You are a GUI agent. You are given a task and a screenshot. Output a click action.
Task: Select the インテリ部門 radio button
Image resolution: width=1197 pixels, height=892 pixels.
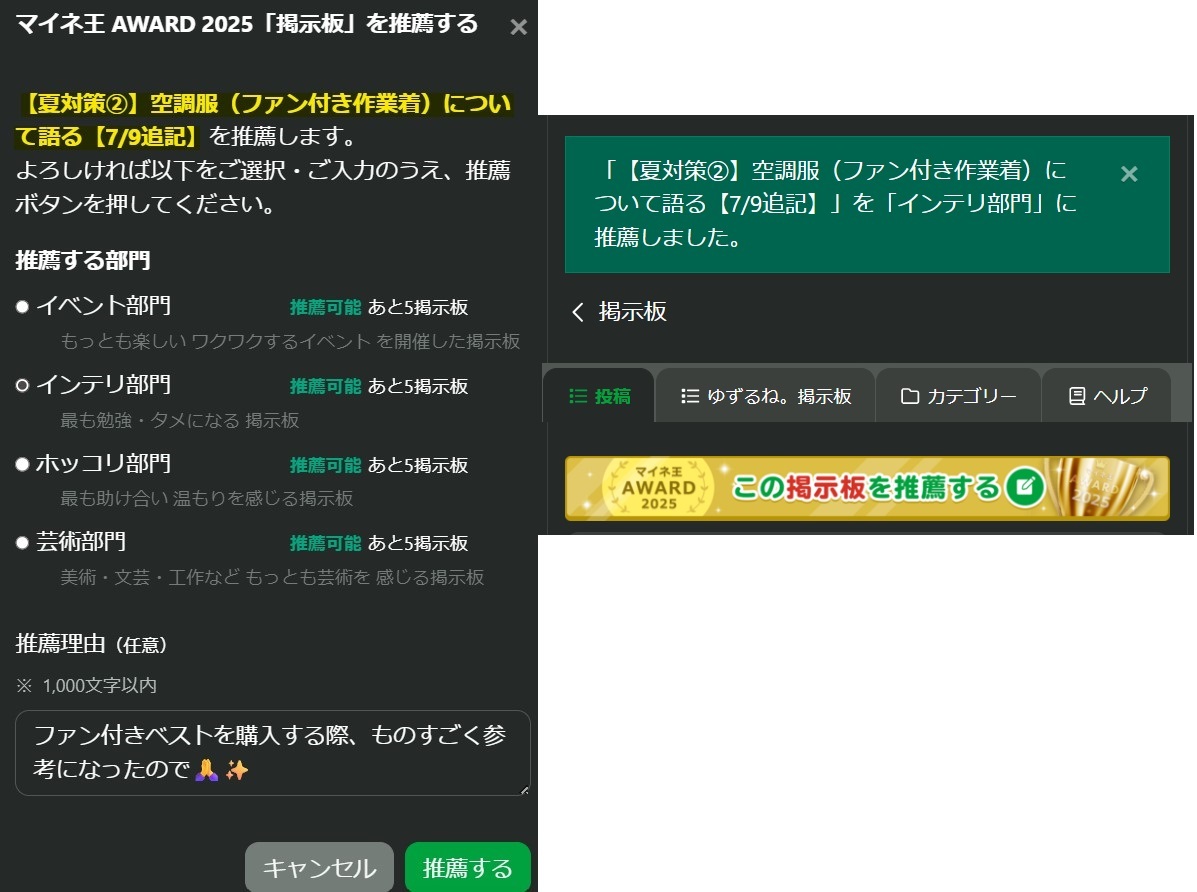(x=22, y=385)
